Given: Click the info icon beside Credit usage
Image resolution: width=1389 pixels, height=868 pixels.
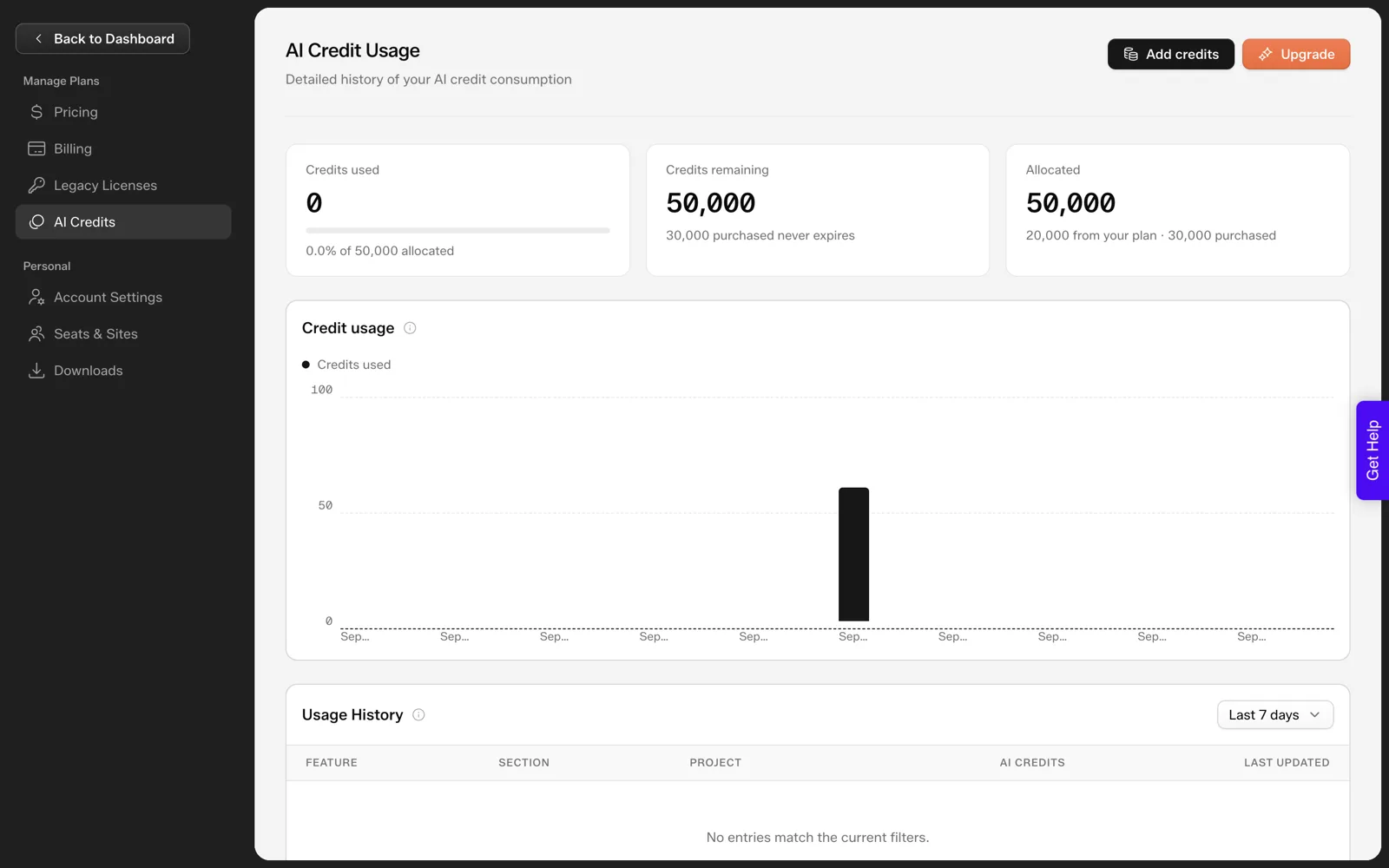Looking at the screenshot, I should [410, 328].
